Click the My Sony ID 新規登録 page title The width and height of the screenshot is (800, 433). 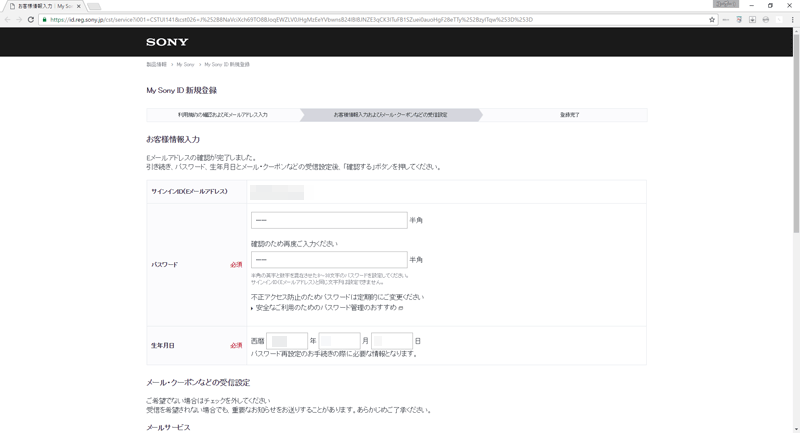click(x=182, y=90)
